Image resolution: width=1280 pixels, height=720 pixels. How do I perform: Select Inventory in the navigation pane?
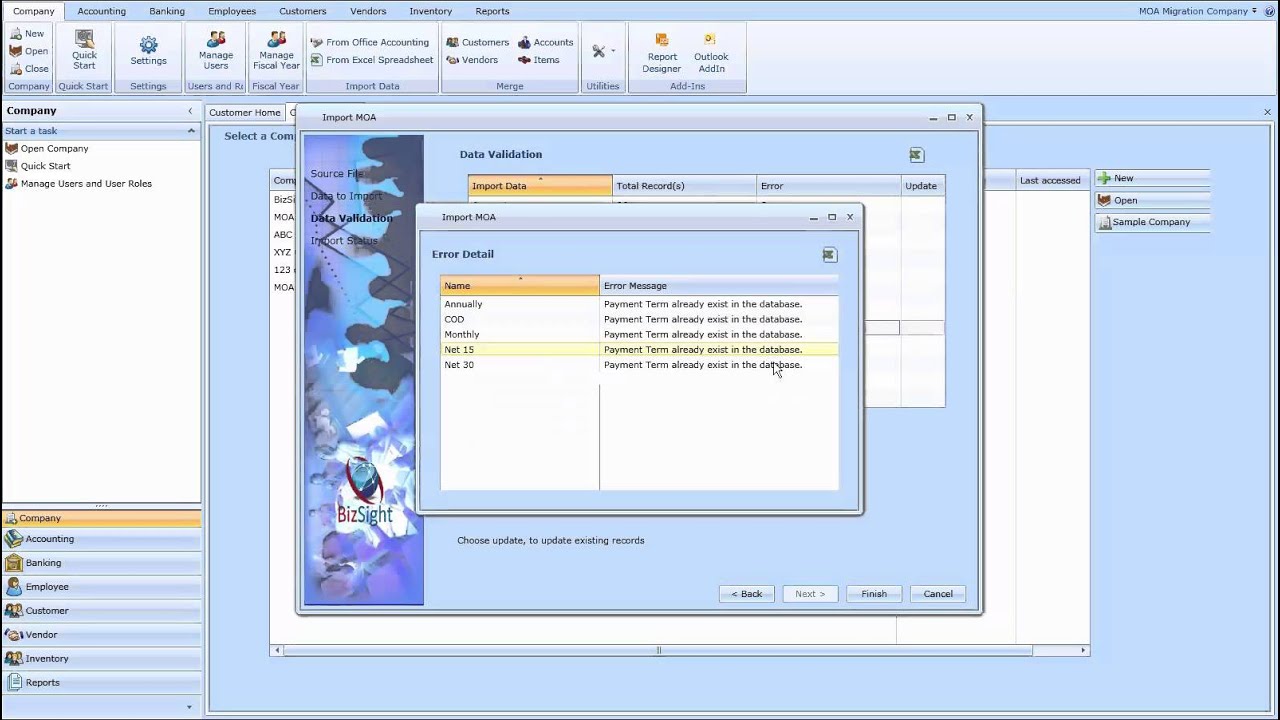101,659
